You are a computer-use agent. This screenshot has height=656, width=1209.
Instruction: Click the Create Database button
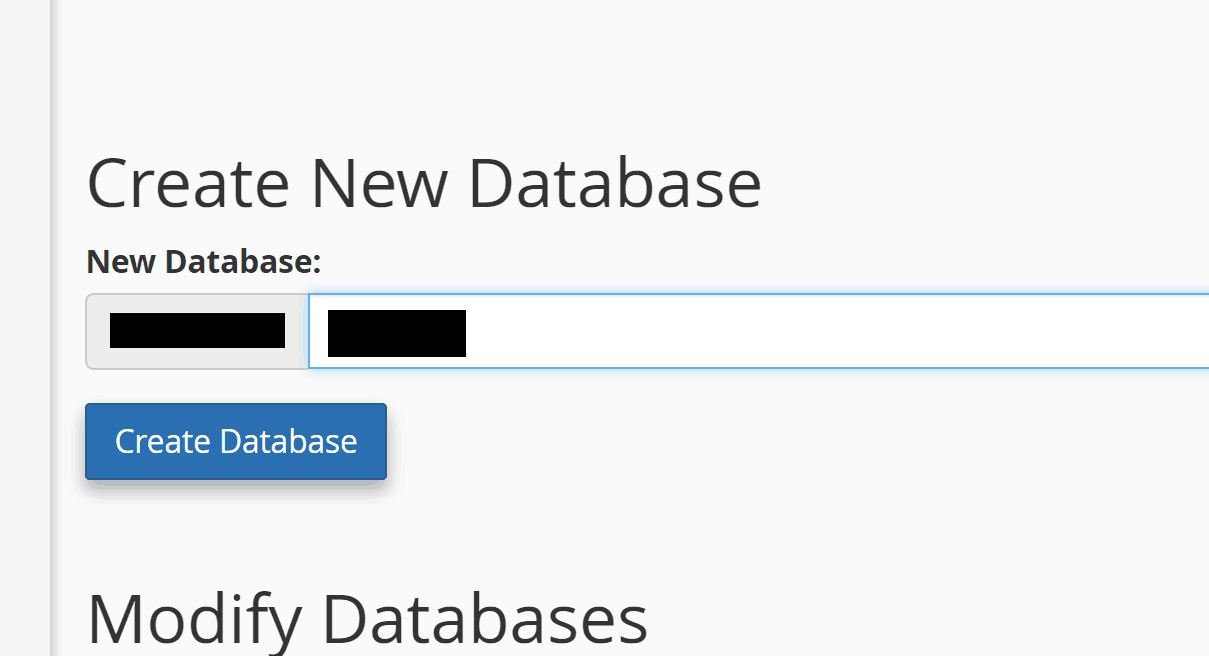pyautogui.click(x=235, y=441)
